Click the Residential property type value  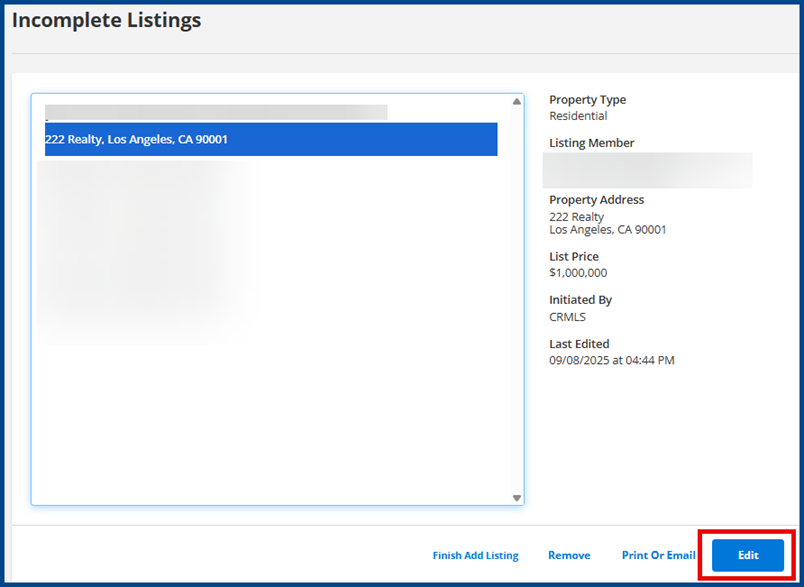pos(578,116)
